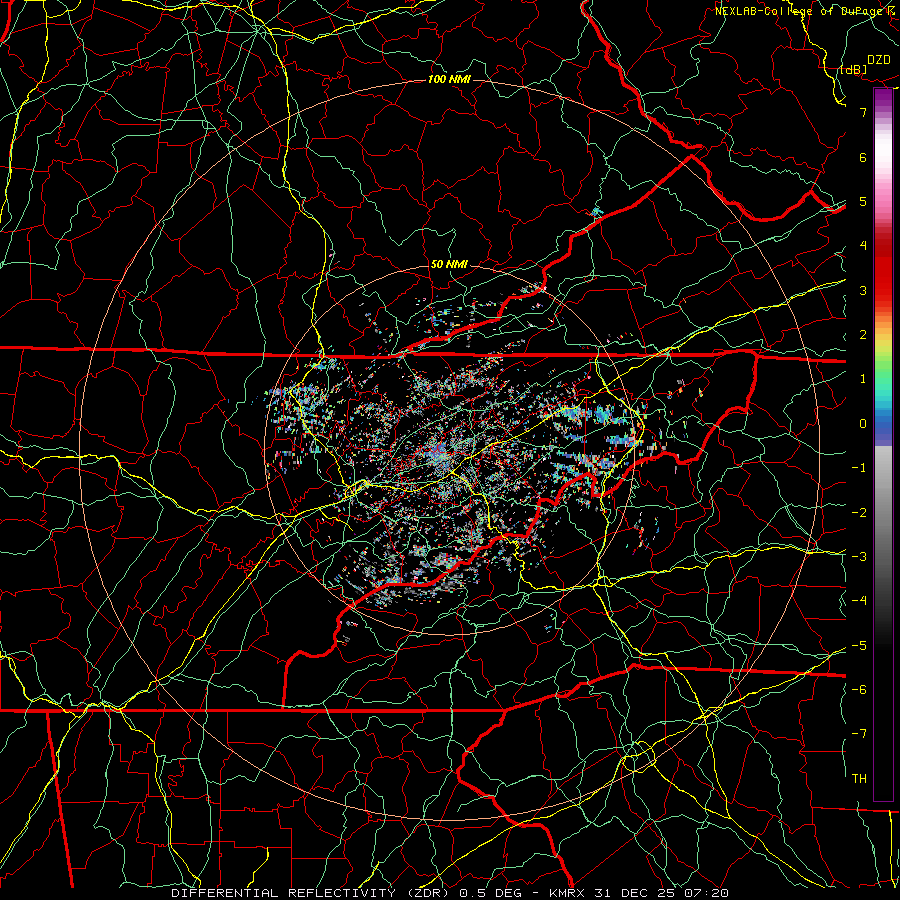Click the DZD legend title
Image resolution: width=900 pixels, height=900 pixels.
878,60
